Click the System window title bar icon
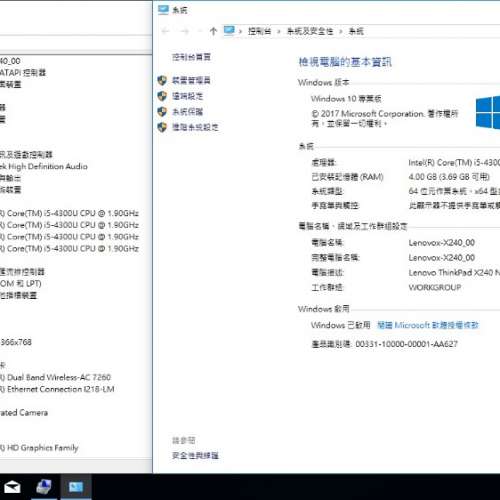500x500 pixels. [163, 10]
